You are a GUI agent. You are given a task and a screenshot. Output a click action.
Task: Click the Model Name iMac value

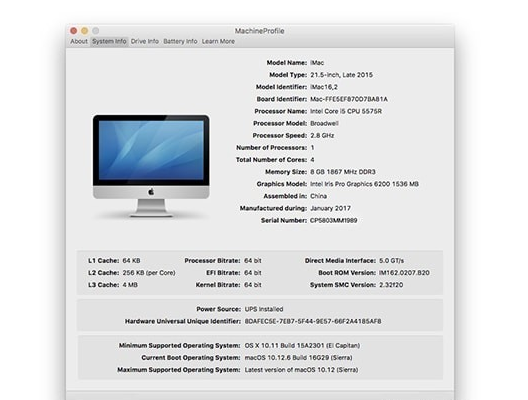click(317, 63)
